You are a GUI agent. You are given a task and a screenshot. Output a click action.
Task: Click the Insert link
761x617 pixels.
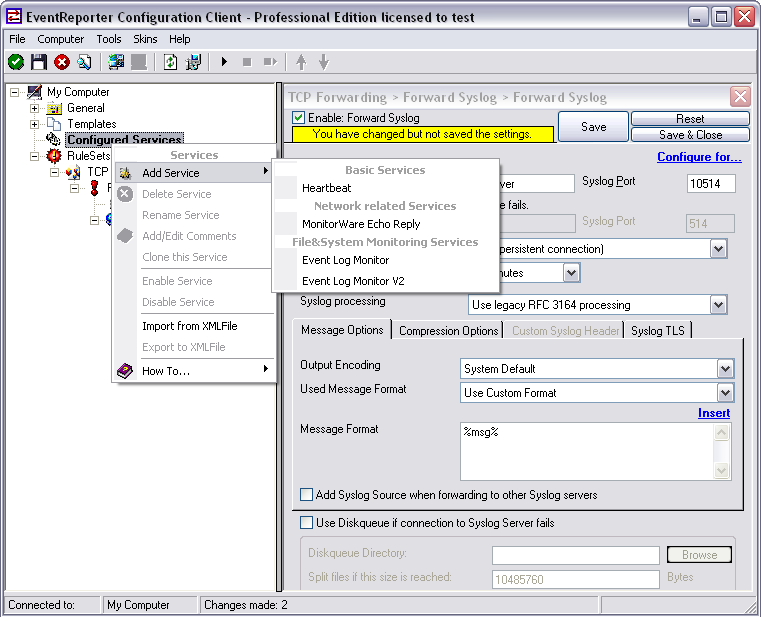[713, 413]
